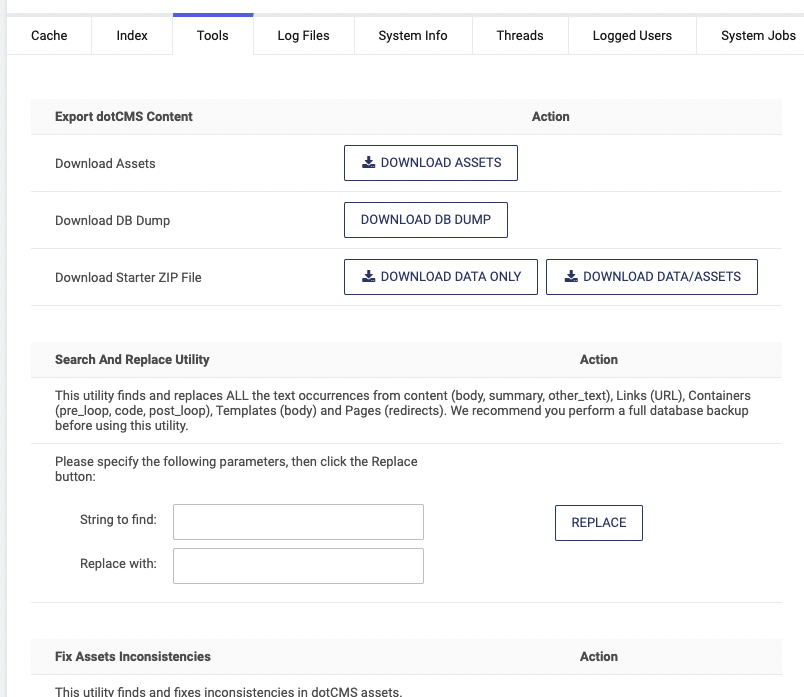Image resolution: width=804 pixels, height=697 pixels.
Task: Click the download icon in Download Data Only button
Action: [368, 277]
